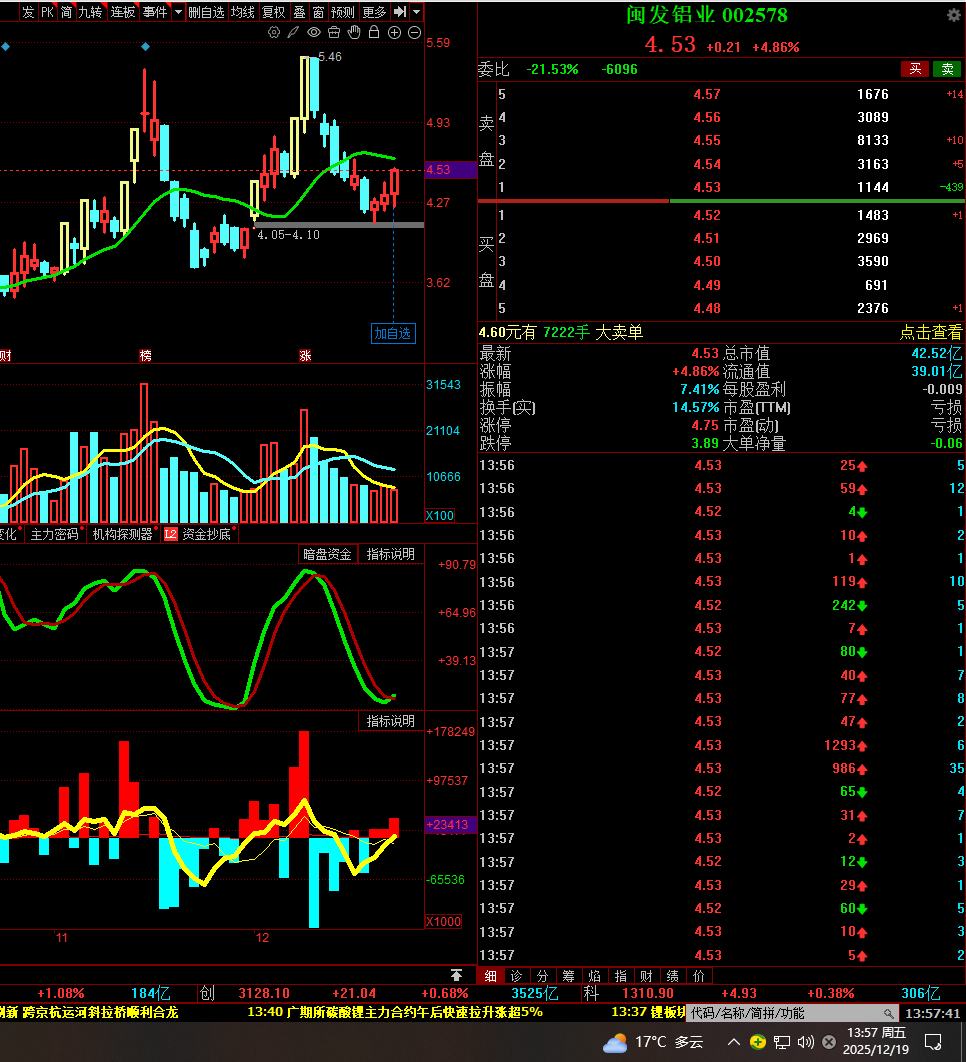Select the 焰 tab
The image size is (966, 1062).
coord(595,975)
